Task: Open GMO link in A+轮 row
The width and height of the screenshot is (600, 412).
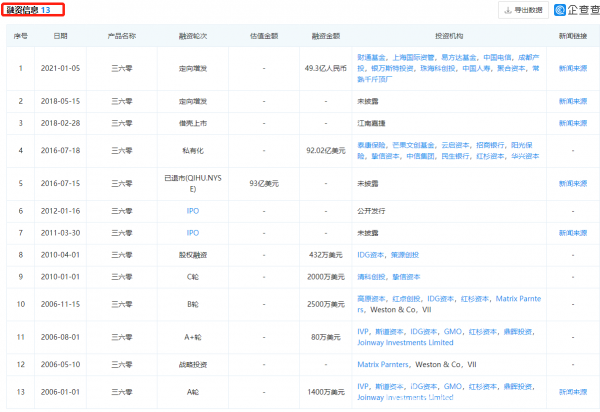Action: click(x=453, y=332)
